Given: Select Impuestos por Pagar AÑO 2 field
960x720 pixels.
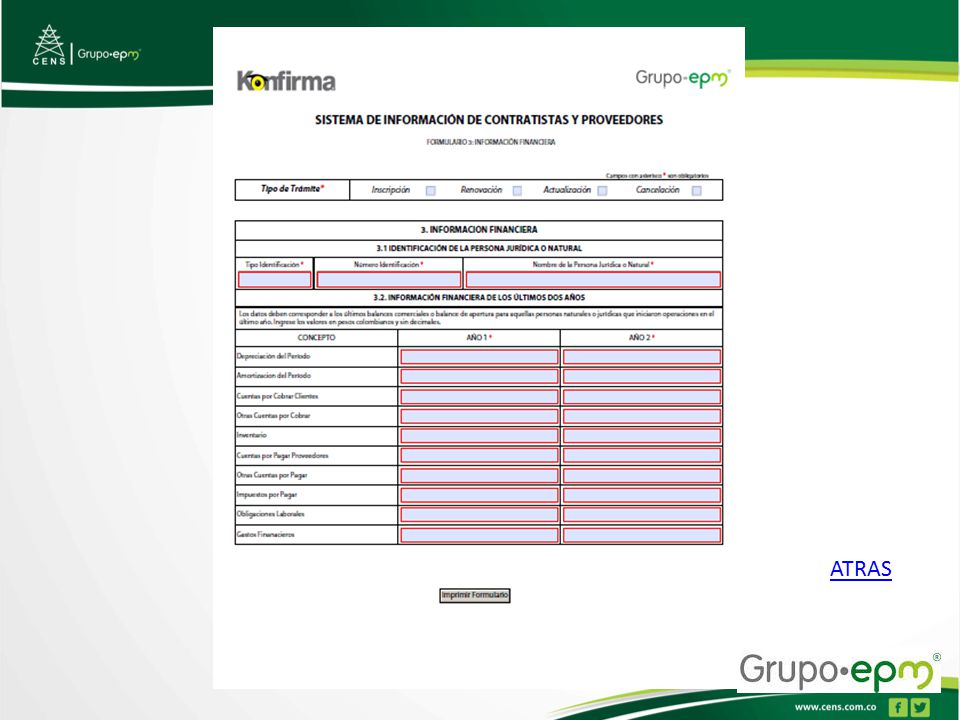Looking at the screenshot, I should click(x=642, y=495).
